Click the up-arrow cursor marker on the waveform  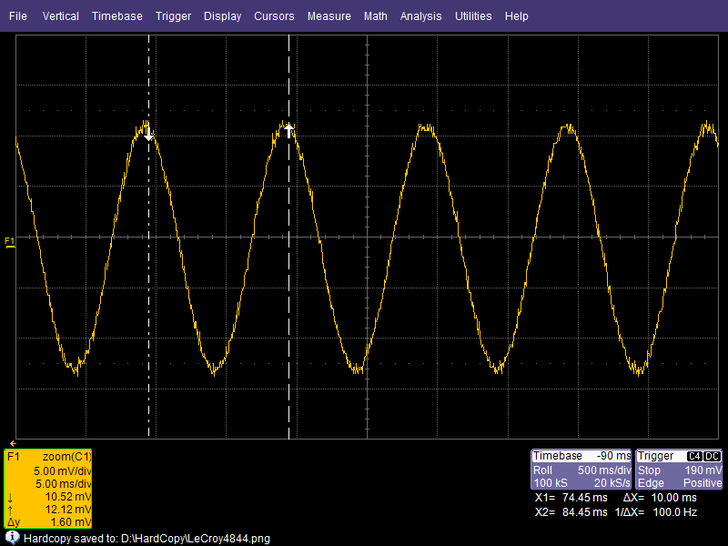click(x=289, y=129)
